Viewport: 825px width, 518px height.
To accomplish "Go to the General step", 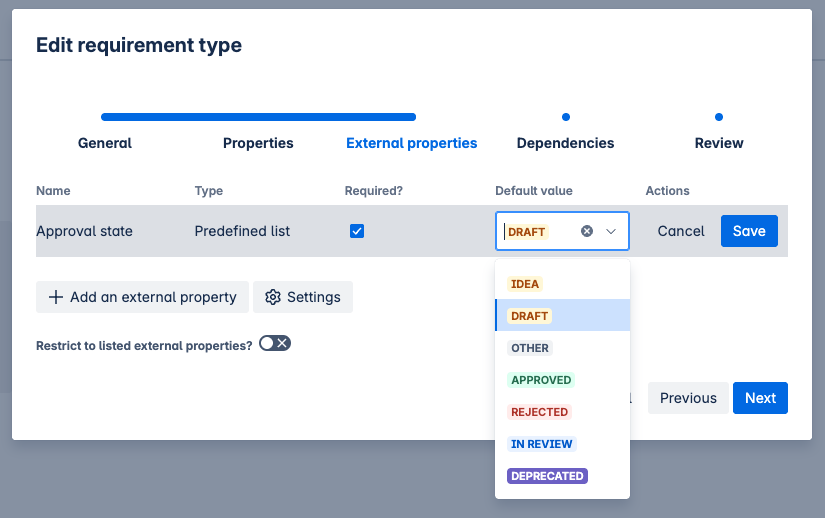I will 105,143.
